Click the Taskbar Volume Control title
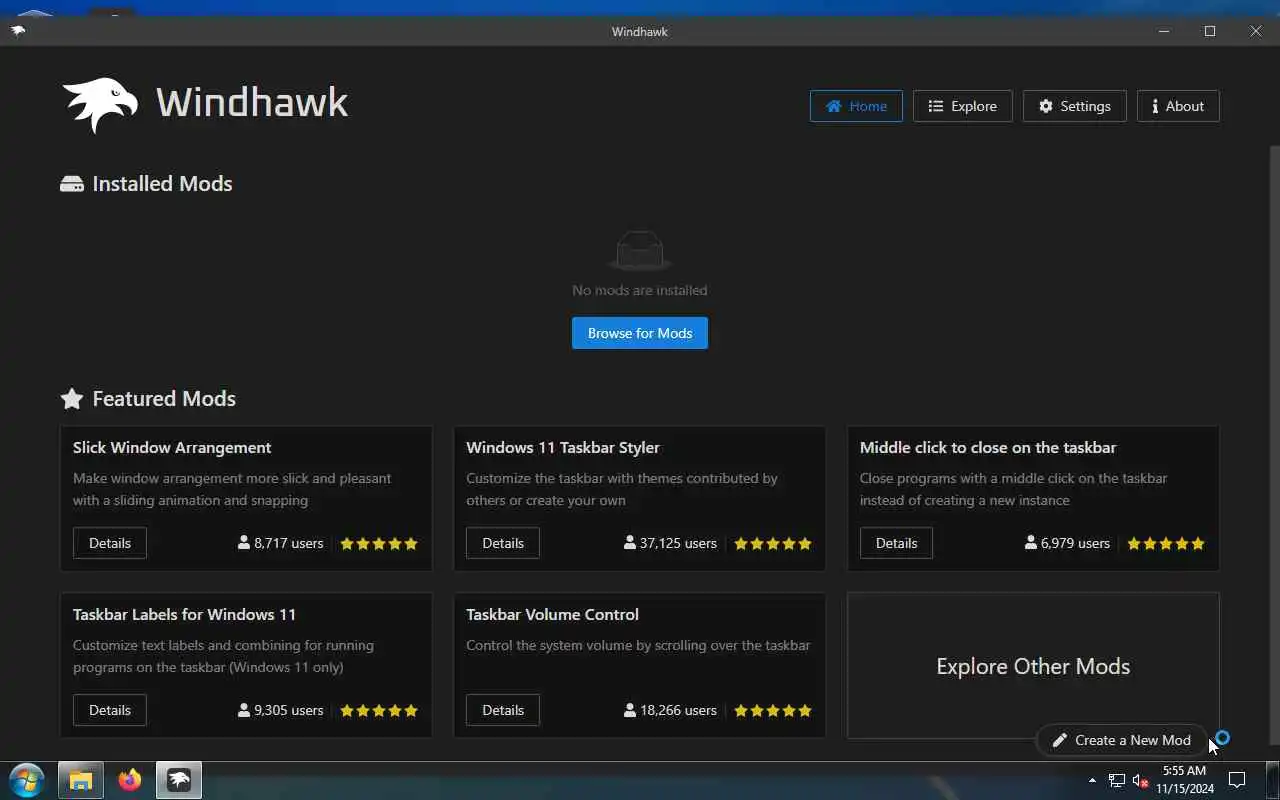The height and width of the screenshot is (800, 1280). coord(552,614)
